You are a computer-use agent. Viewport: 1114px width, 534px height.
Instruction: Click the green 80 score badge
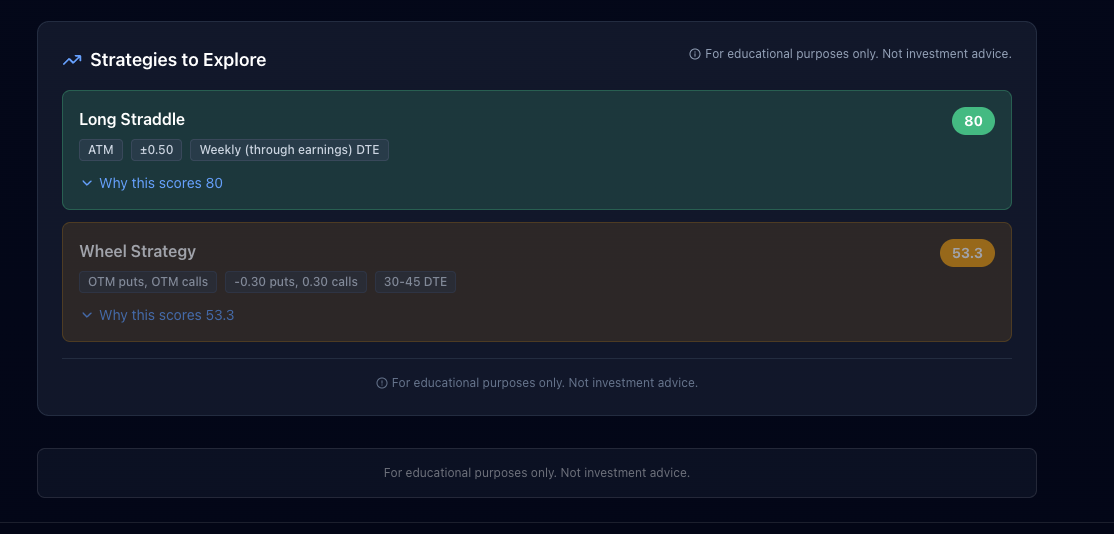click(x=973, y=121)
